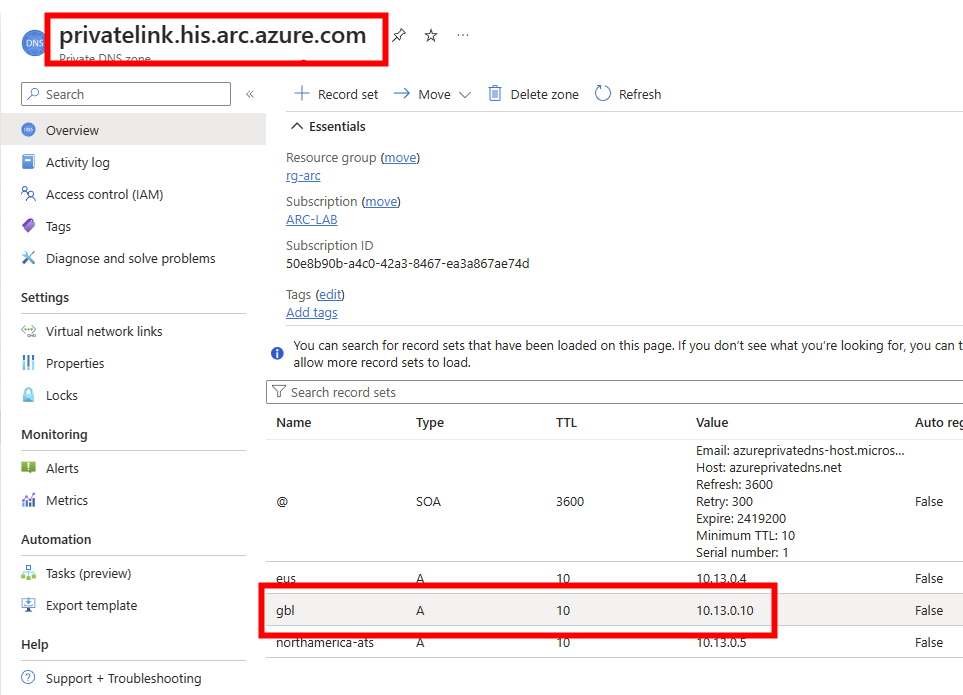The height and width of the screenshot is (695, 963).
Task: Click the Metrics chart icon
Action: [28, 500]
